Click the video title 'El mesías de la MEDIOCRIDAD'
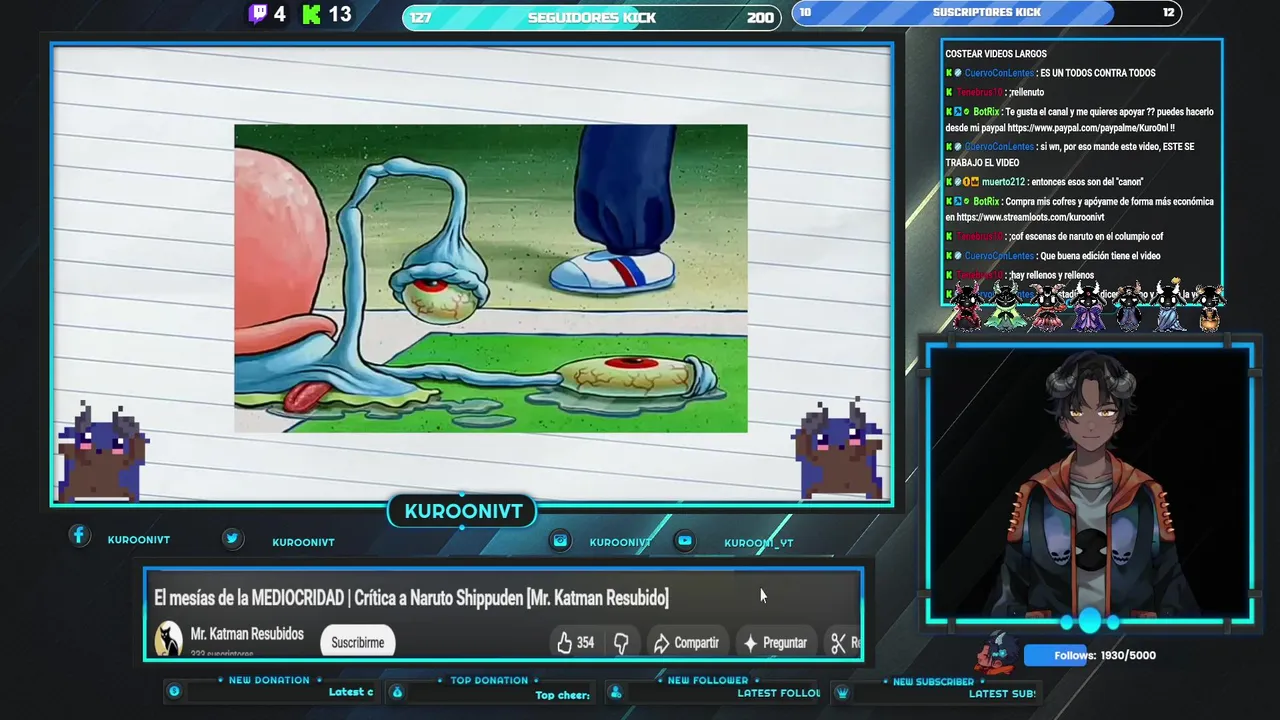Screen dimensions: 1280x720 [x=411, y=598]
